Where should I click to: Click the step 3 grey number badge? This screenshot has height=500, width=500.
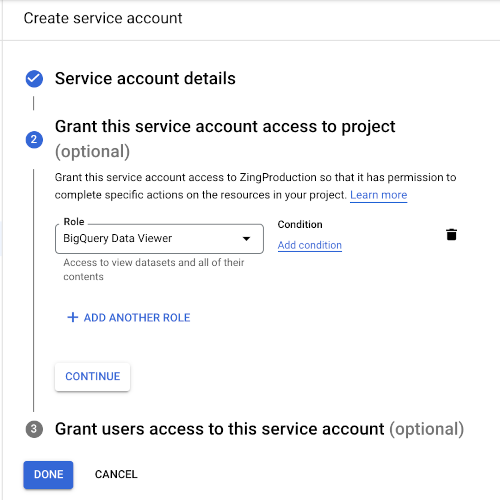click(34, 429)
